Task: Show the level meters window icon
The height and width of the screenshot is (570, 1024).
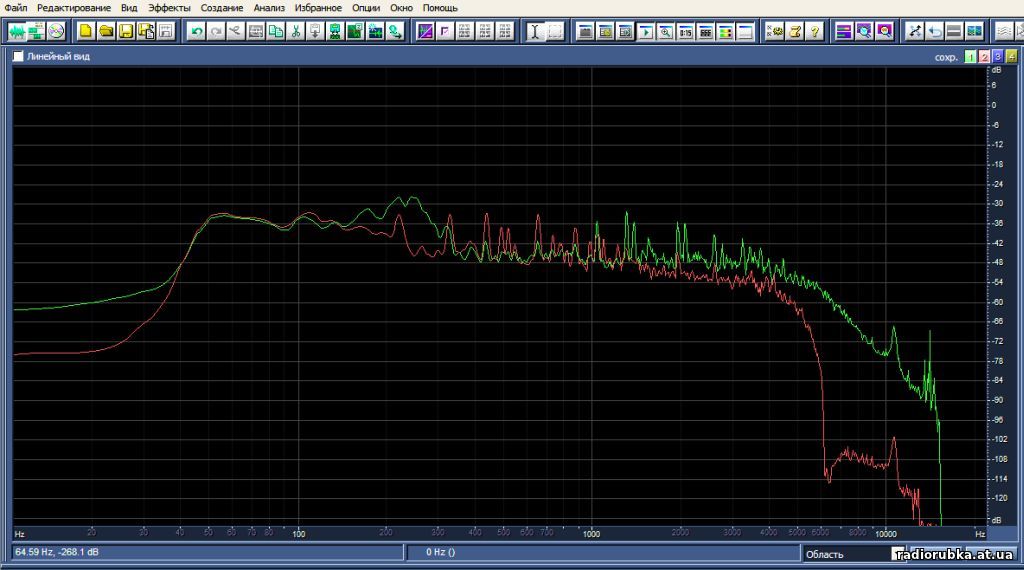Action: [x=726, y=31]
